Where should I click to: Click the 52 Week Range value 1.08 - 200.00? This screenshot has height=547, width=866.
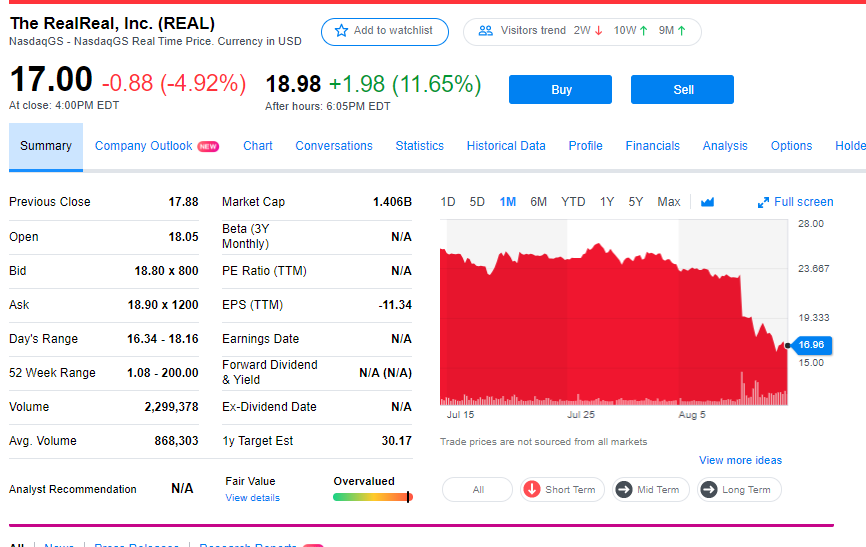pyautogui.click(x=163, y=373)
